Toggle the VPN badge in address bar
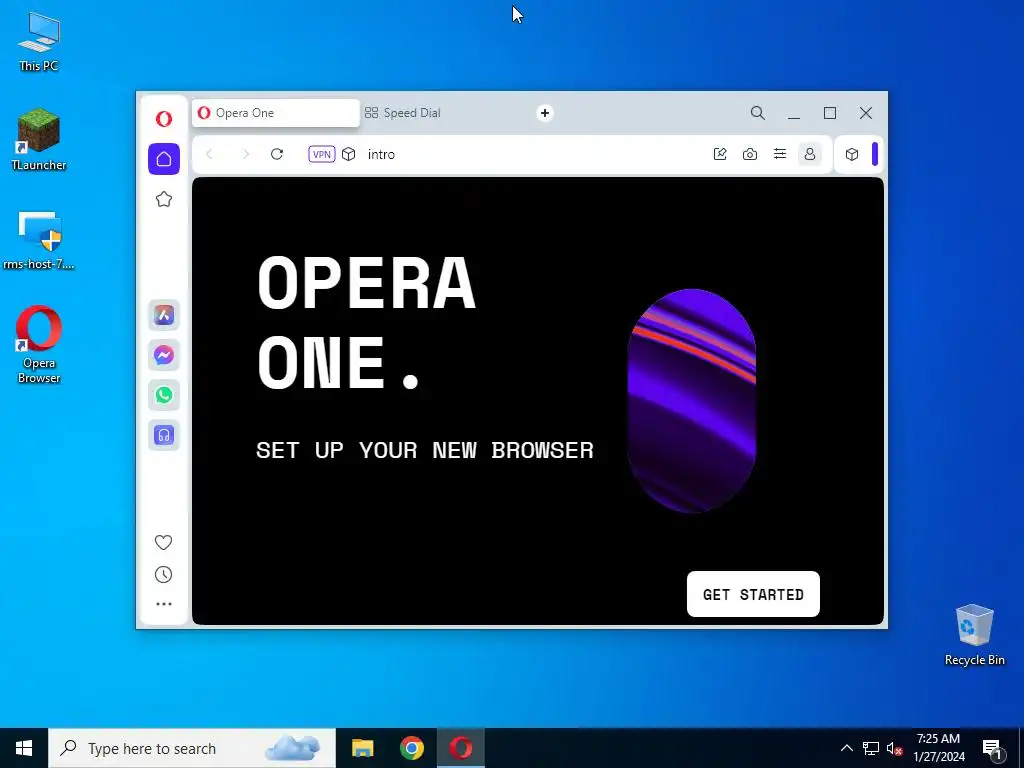The width and height of the screenshot is (1024, 768). (x=322, y=154)
